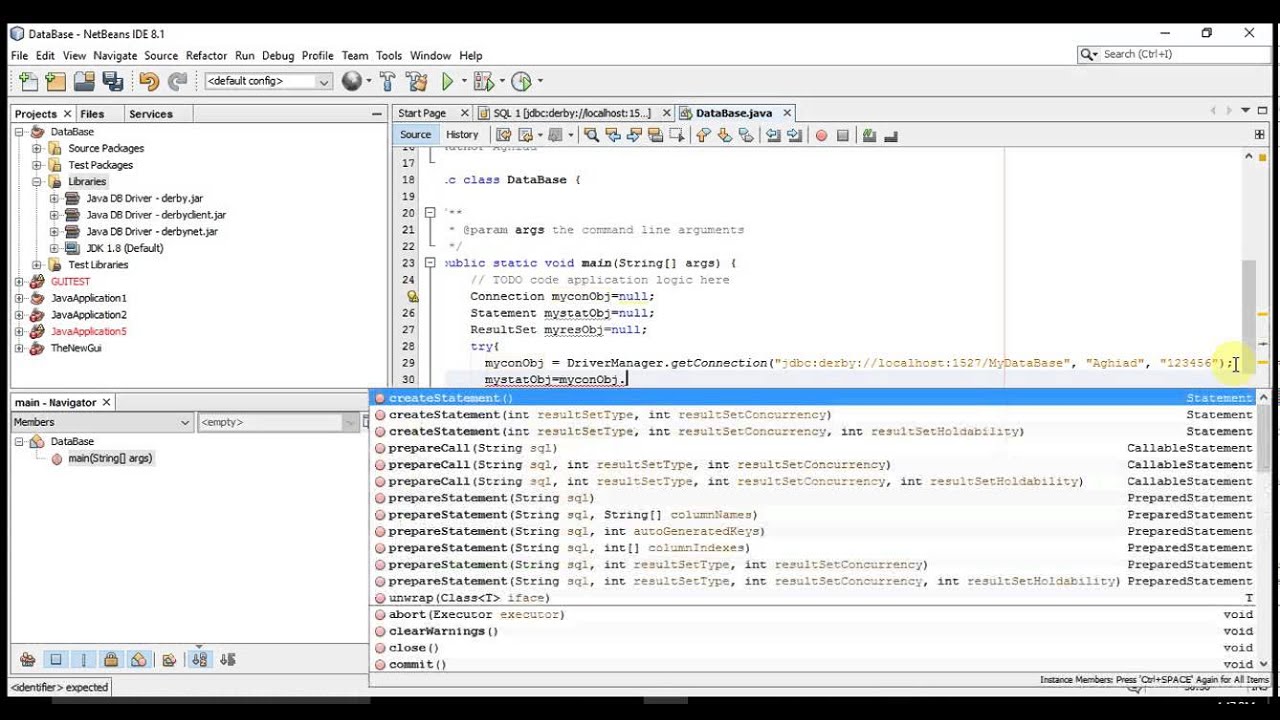
Task: Switch to the Services tab
Action: [x=151, y=114]
